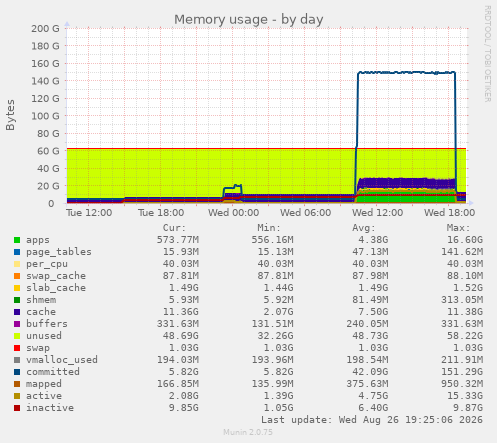Click the 'mapped' legend label
497x443 pixels.
(x=44, y=384)
